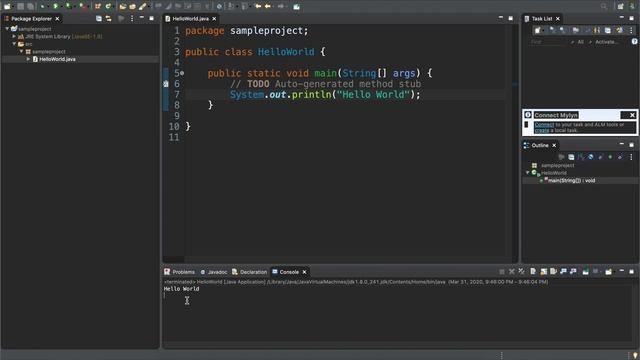Select main(String[]) : void in Outline
Screen dimensions: 640x360
tap(571, 180)
